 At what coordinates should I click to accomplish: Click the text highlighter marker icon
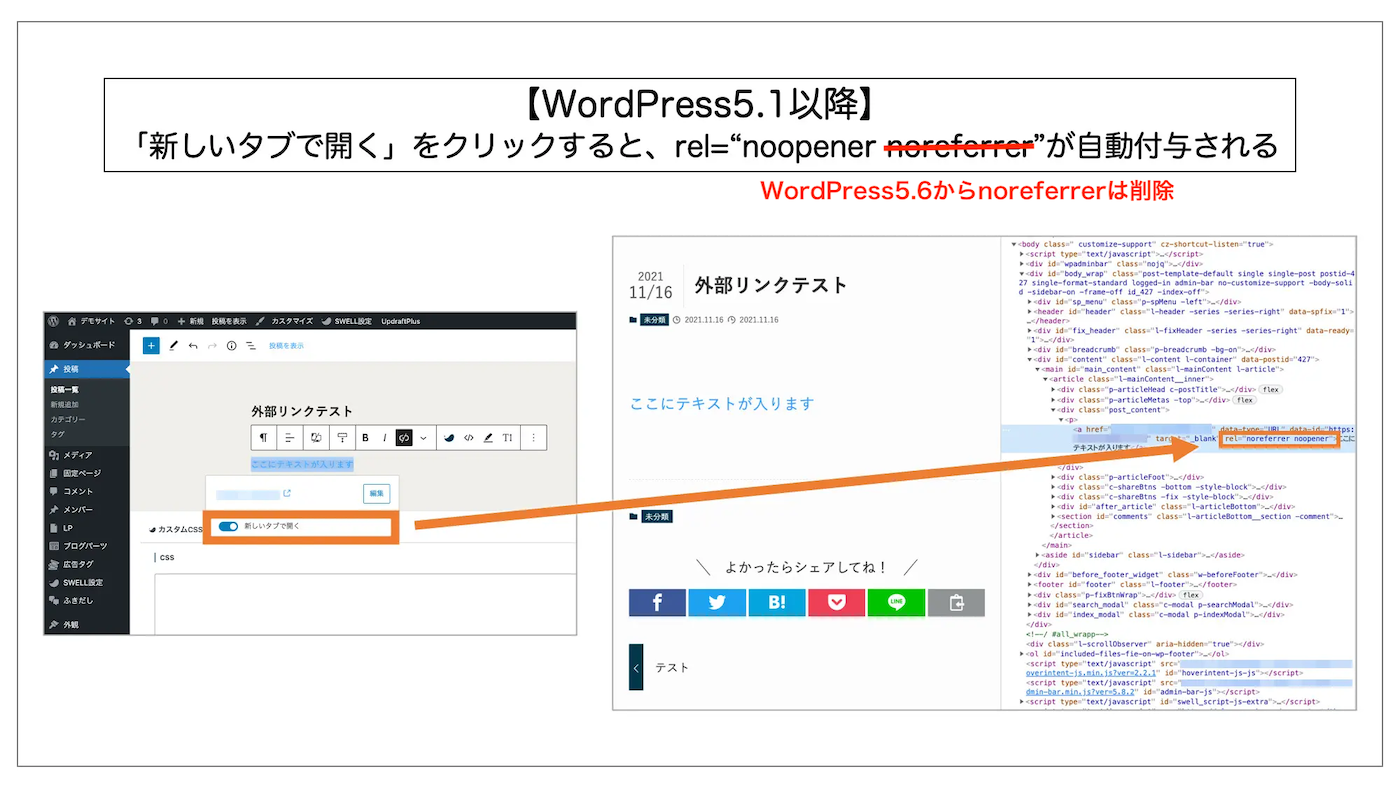point(488,437)
